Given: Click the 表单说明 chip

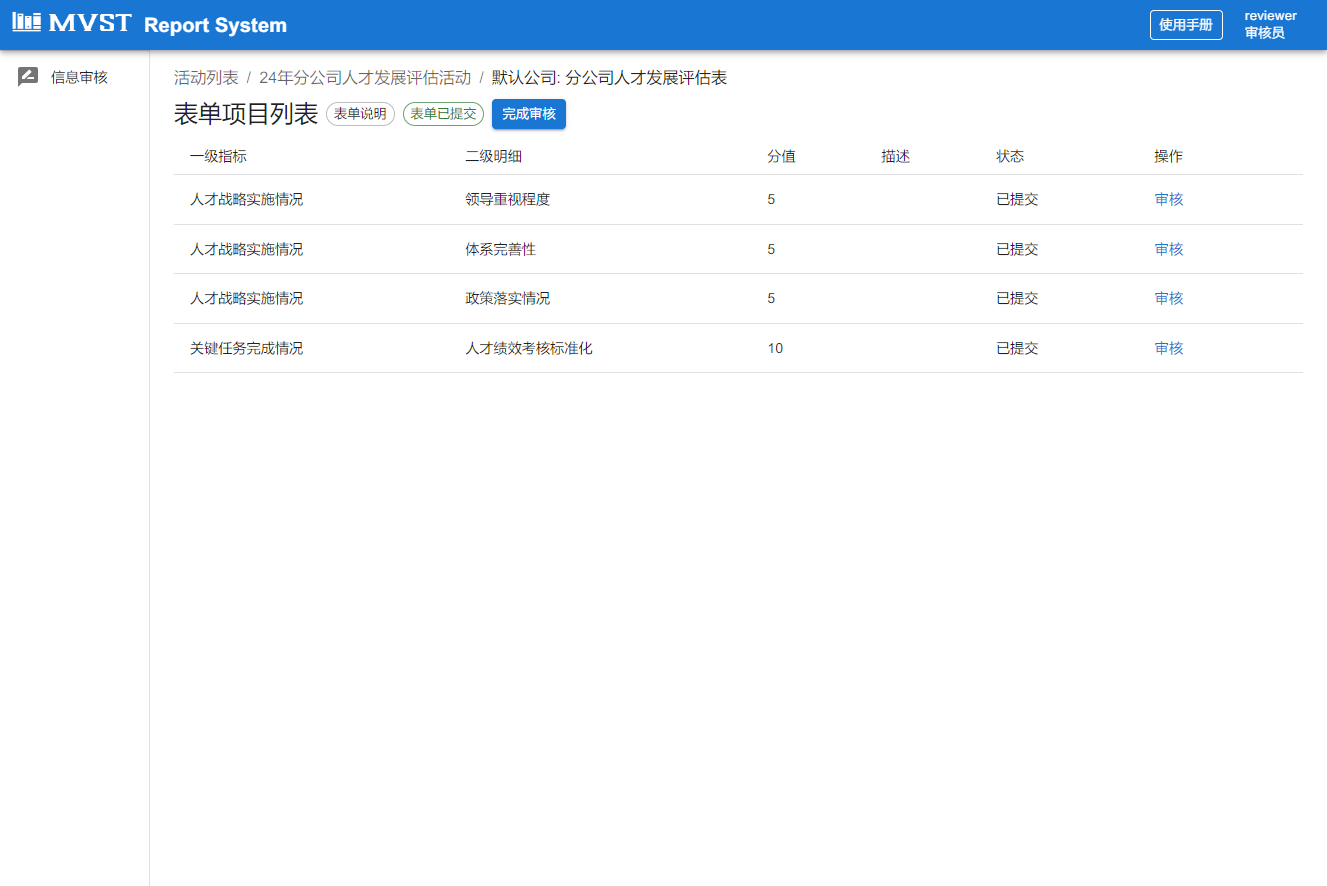Looking at the screenshot, I should pyautogui.click(x=360, y=114).
